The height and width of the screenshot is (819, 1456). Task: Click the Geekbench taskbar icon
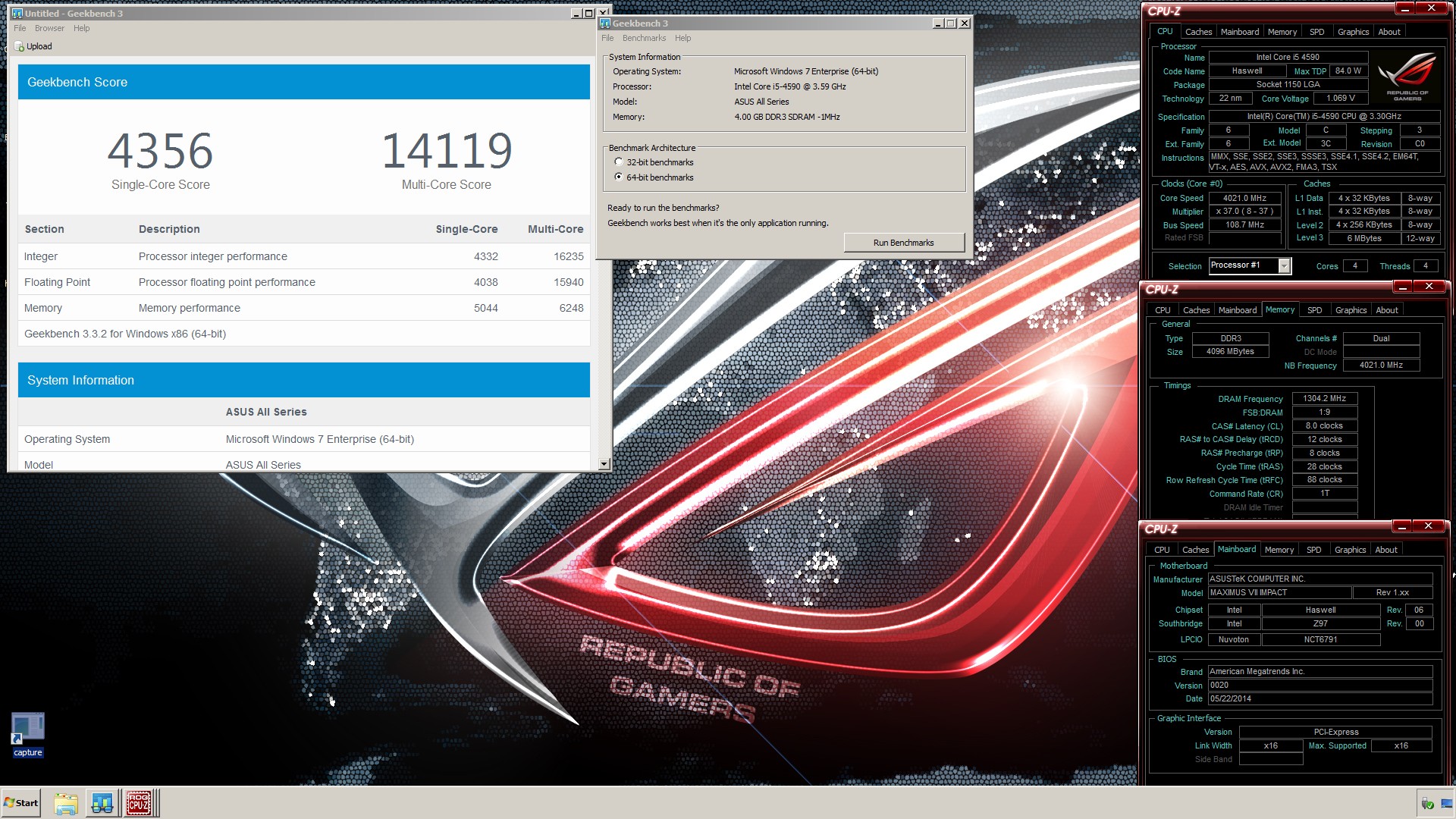tap(102, 803)
